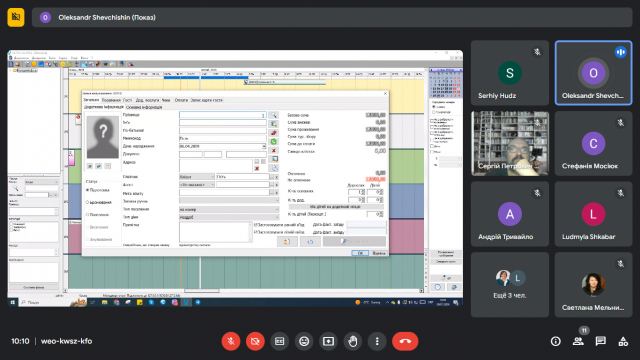Unmute the microphone in call controls
The image size is (640, 360).
(x=231, y=341)
